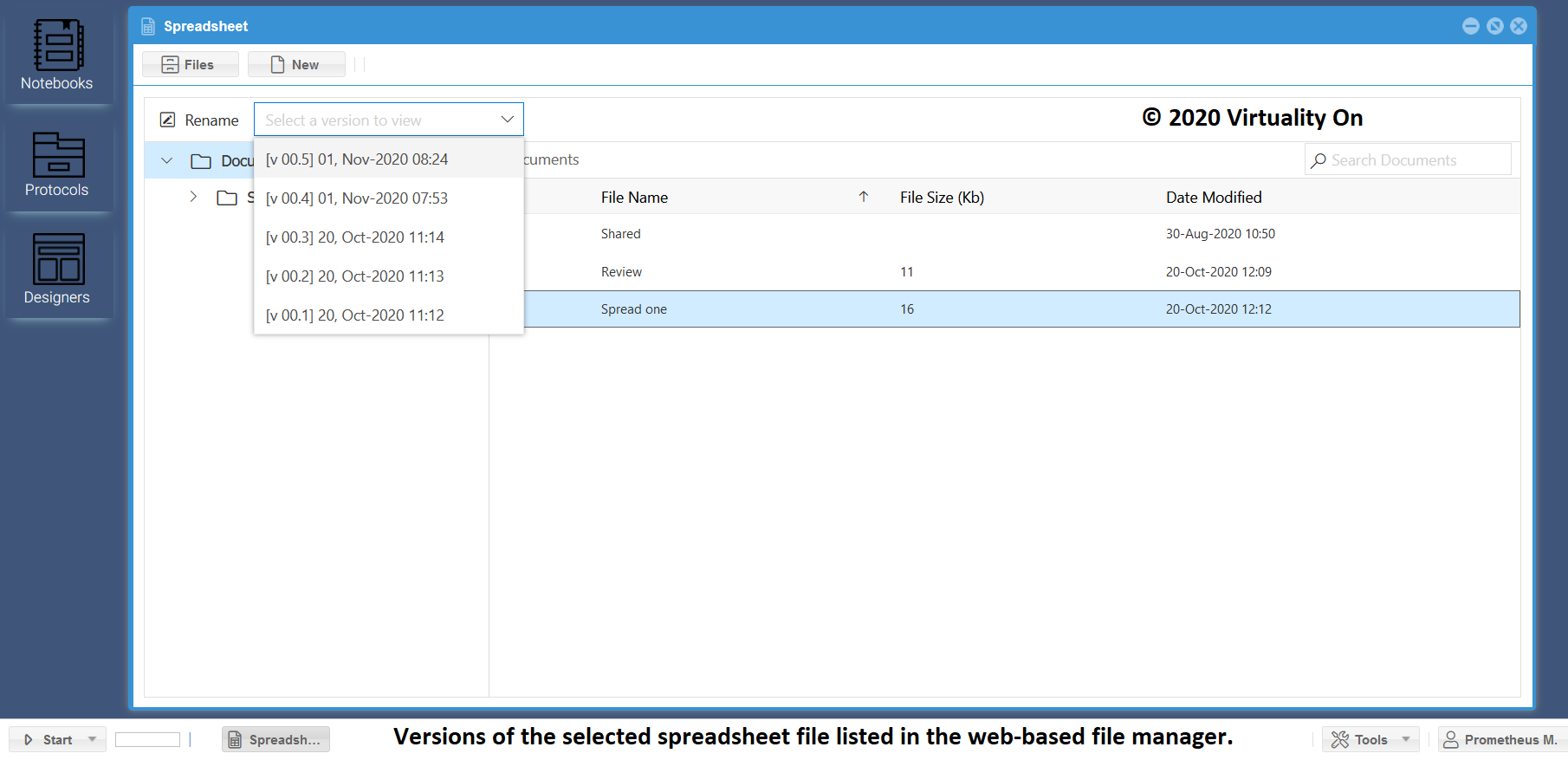Click Spread one file size 16
Screen dimensions: 1568x760
[x=907, y=309]
